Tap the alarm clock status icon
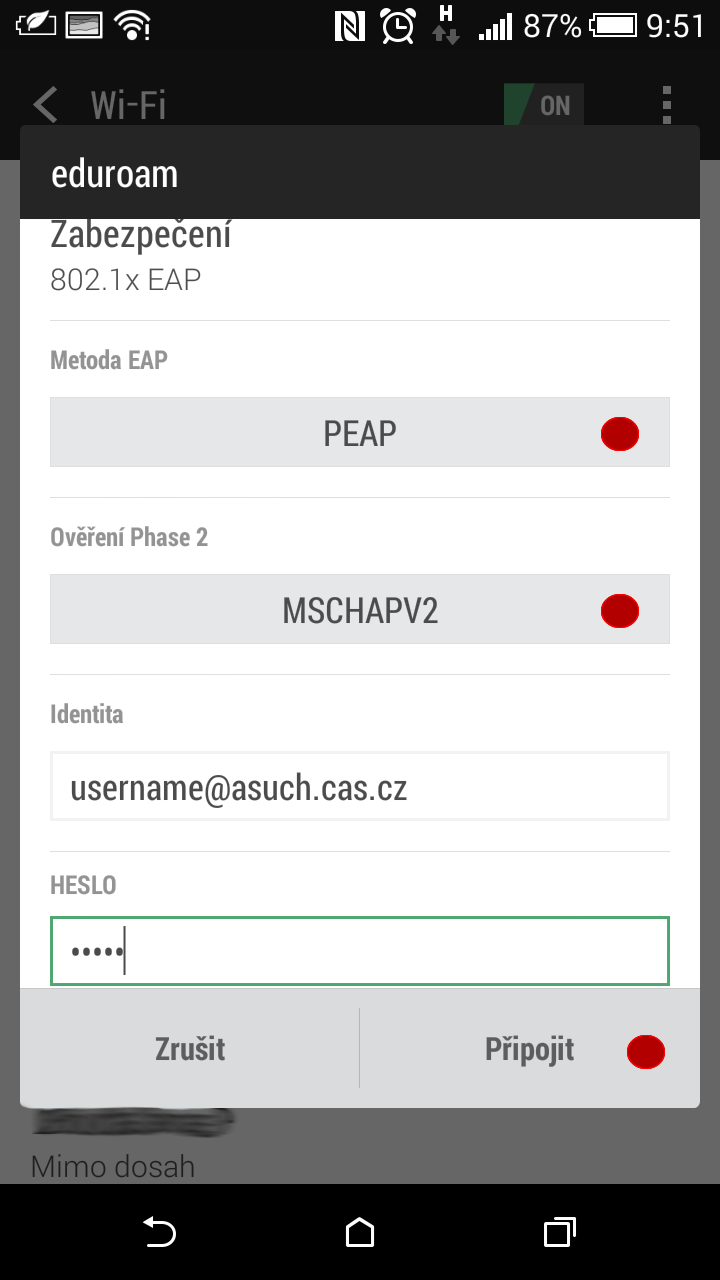The width and height of the screenshot is (720, 1280). [399, 26]
